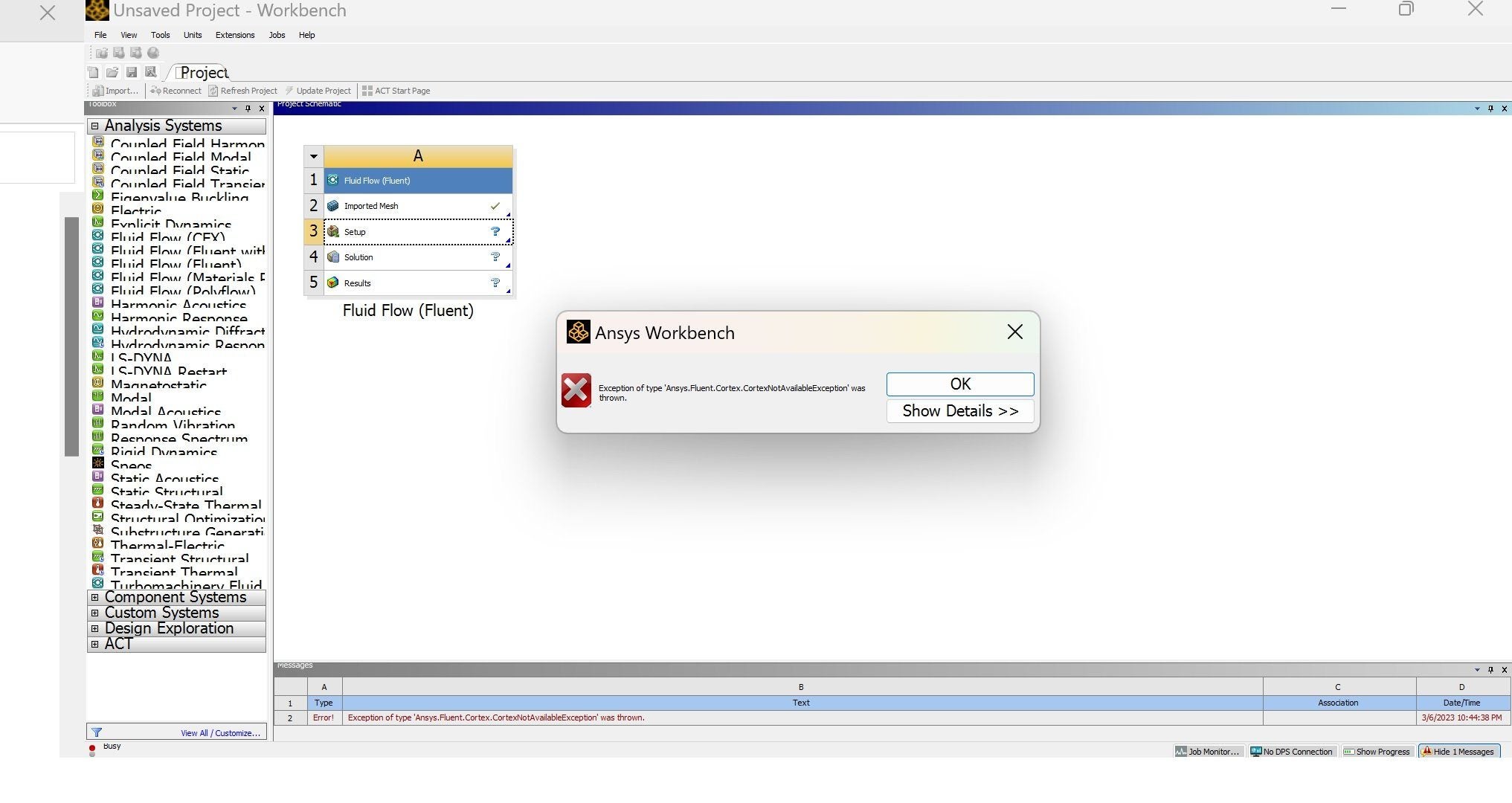Open the Project Schematic panel dropdown

pyautogui.click(x=1477, y=109)
